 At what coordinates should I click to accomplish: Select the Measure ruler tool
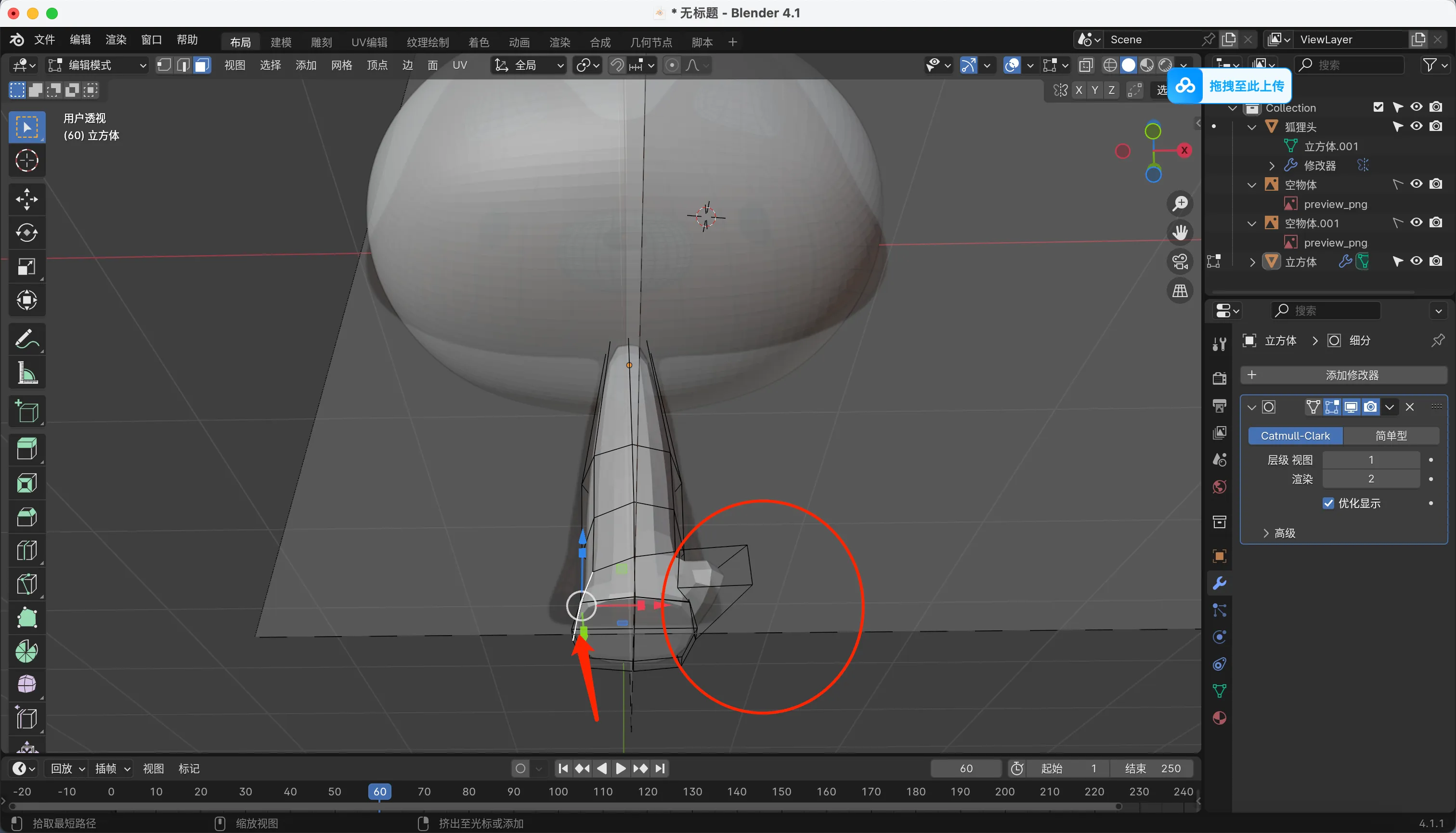[x=26, y=373]
